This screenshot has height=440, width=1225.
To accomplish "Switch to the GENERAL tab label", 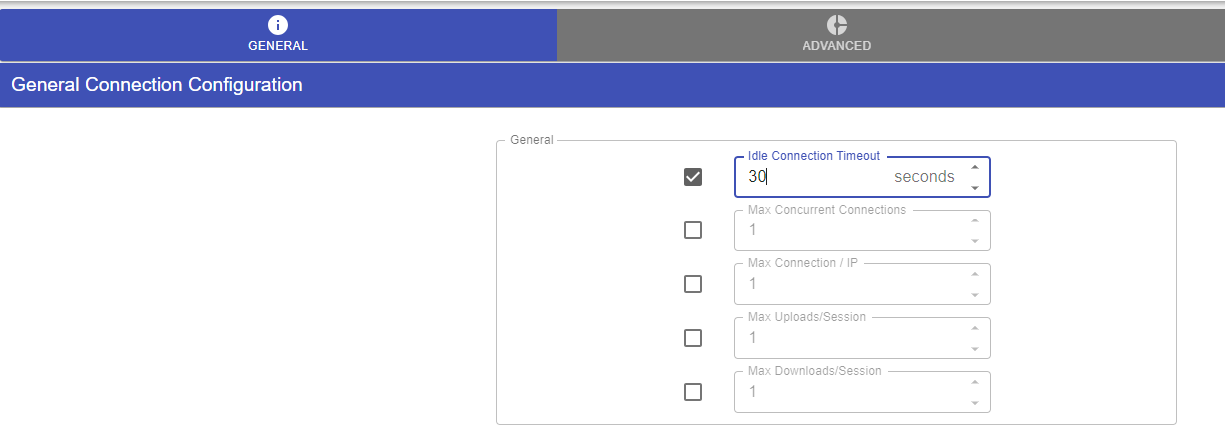I will pyautogui.click(x=278, y=46).
